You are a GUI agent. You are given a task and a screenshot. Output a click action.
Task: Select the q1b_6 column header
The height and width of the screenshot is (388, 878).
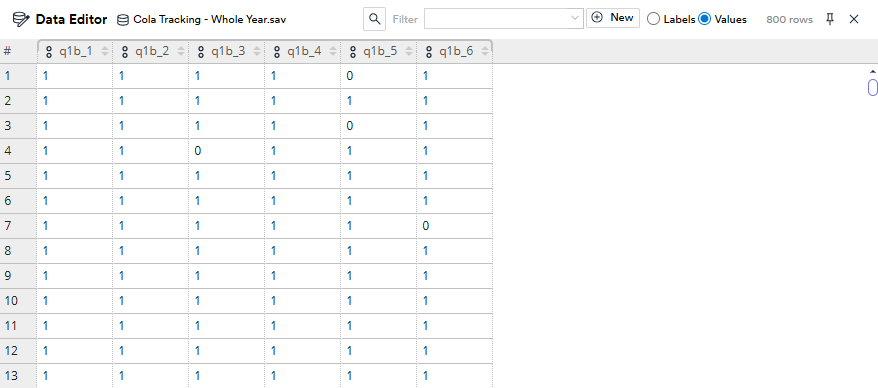coord(455,52)
